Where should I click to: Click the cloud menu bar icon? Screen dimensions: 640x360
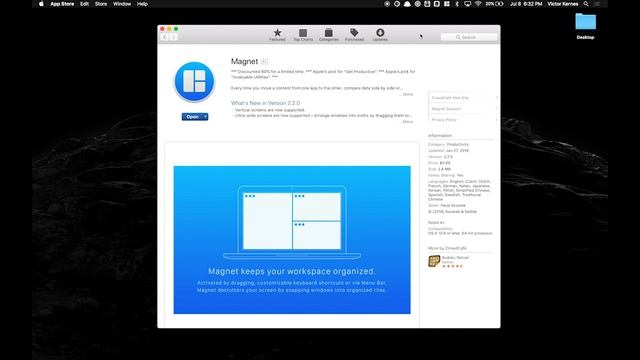(x=407, y=4)
